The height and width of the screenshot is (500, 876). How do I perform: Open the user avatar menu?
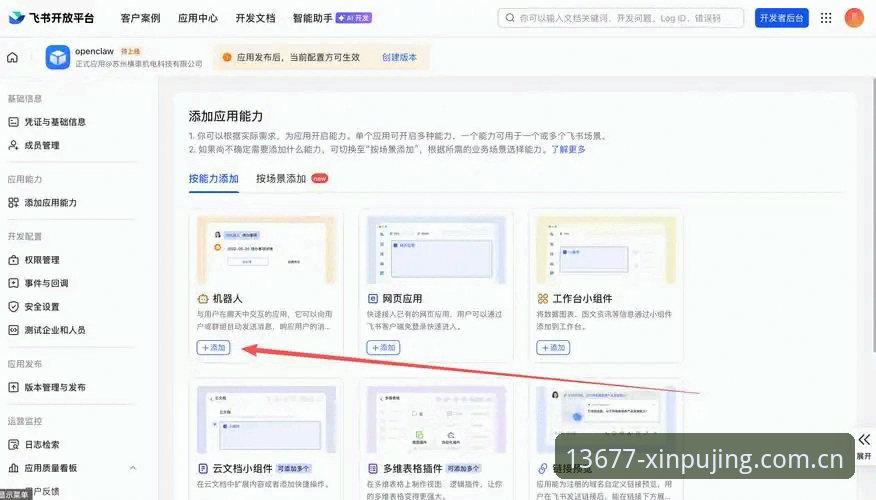(854, 18)
